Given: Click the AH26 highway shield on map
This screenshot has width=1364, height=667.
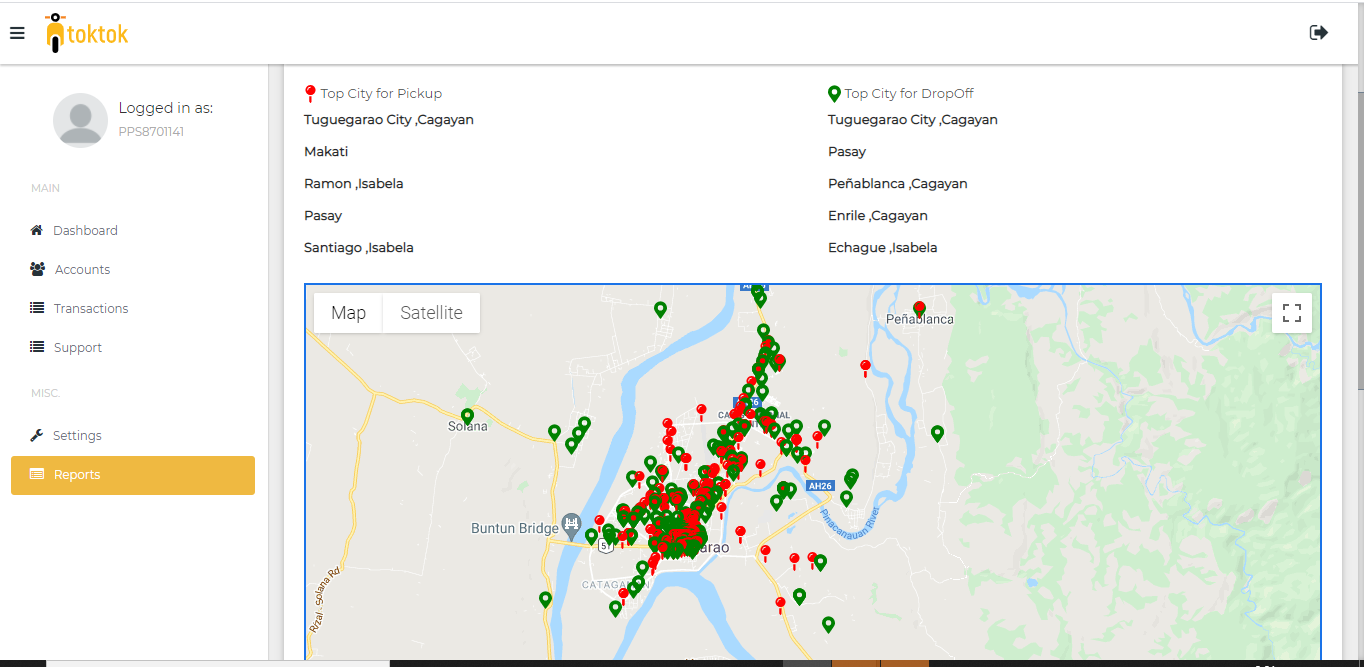Looking at the screenshot, I should pos(820,486).
